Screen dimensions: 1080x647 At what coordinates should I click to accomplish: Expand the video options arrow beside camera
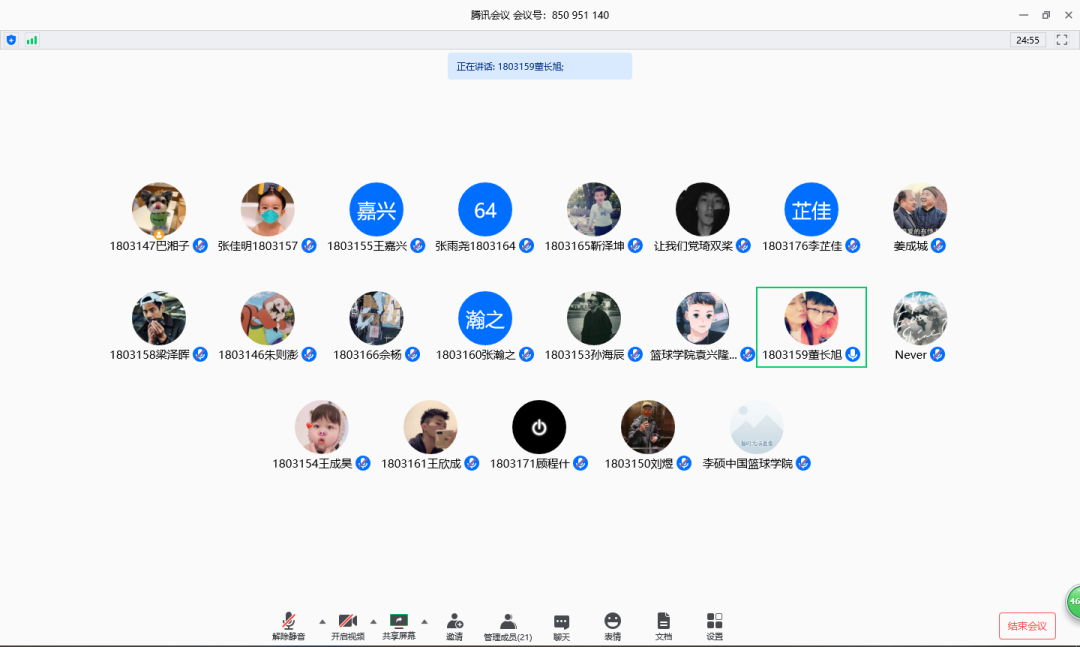373,621
